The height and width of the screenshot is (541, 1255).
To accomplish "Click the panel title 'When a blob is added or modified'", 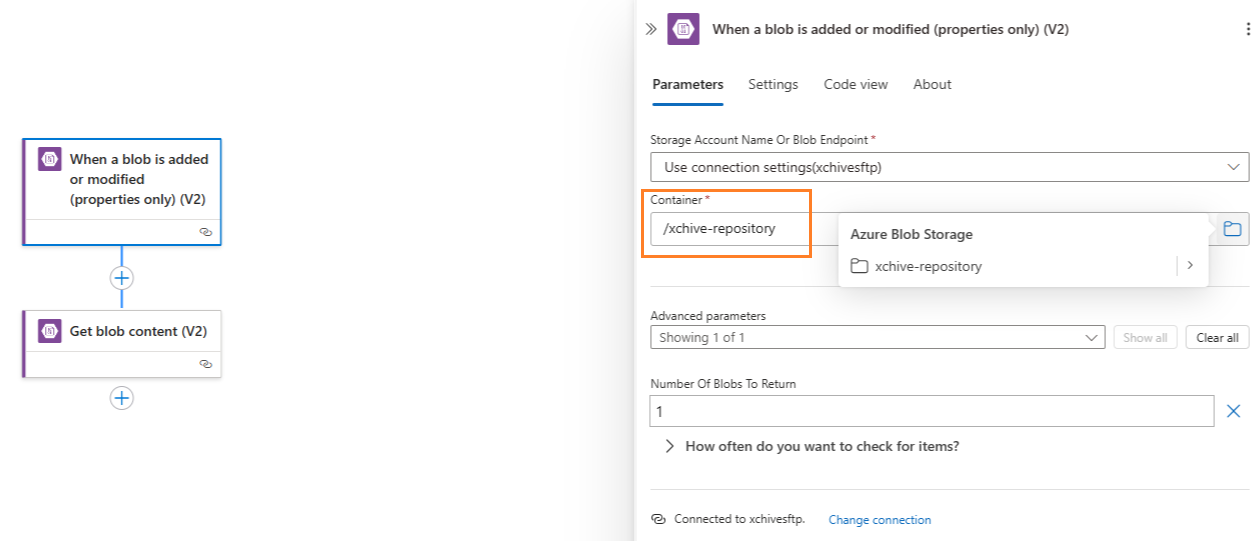I will (890, 29).
